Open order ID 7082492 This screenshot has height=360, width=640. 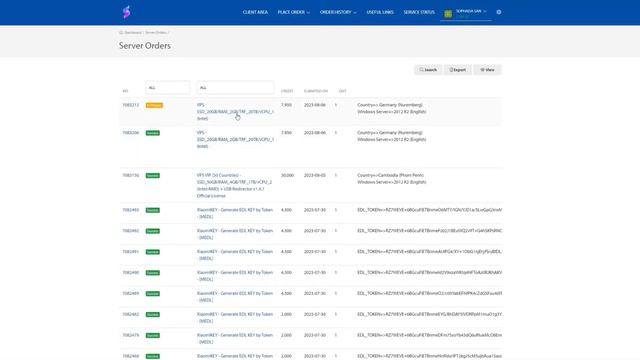131,231
